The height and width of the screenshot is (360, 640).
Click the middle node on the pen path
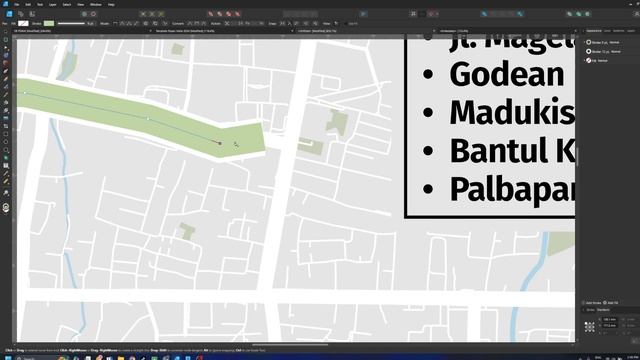point(148,119)
